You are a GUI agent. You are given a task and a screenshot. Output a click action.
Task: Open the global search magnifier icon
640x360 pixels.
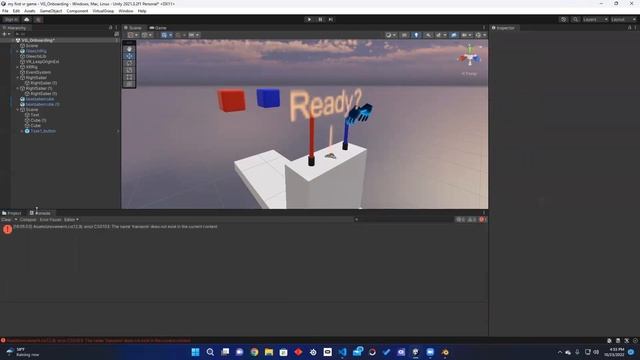[x=575, y=19]
